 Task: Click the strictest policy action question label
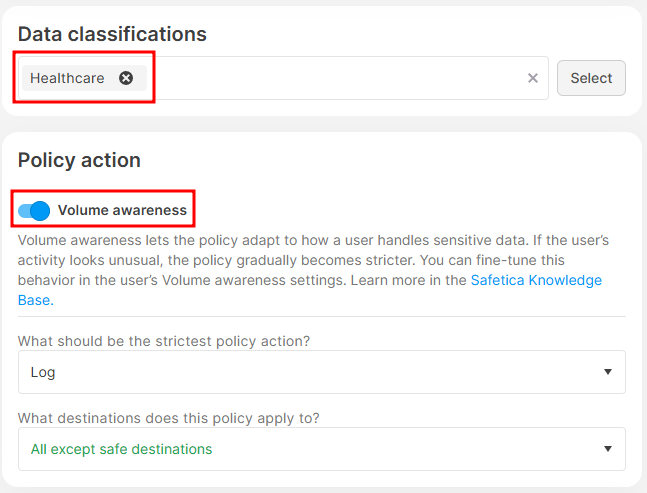[x=164, y=341]
